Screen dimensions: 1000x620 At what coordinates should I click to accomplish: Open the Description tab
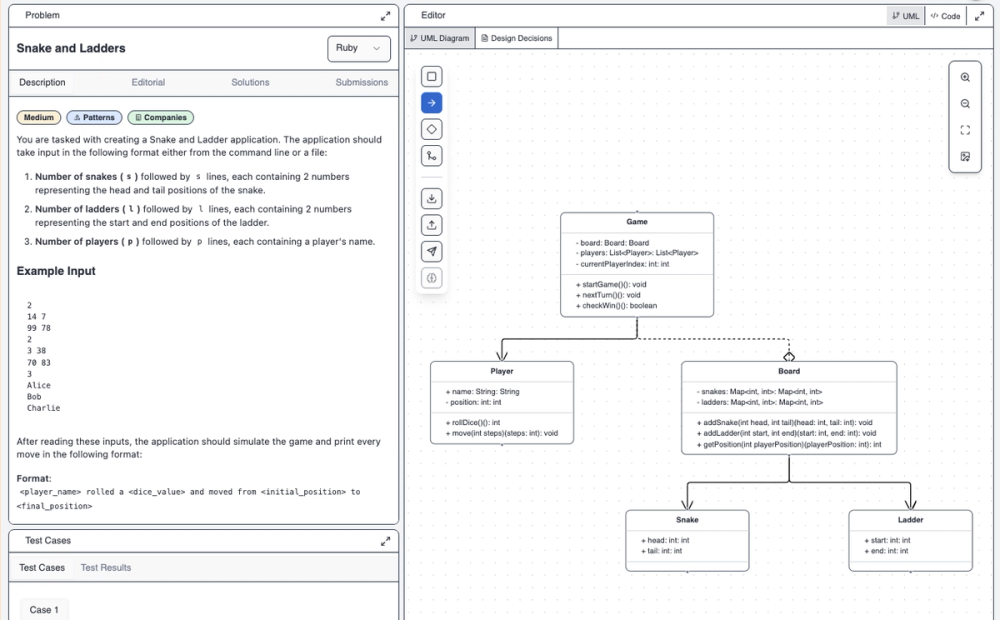pyautogui.click(x=42, y=82)
